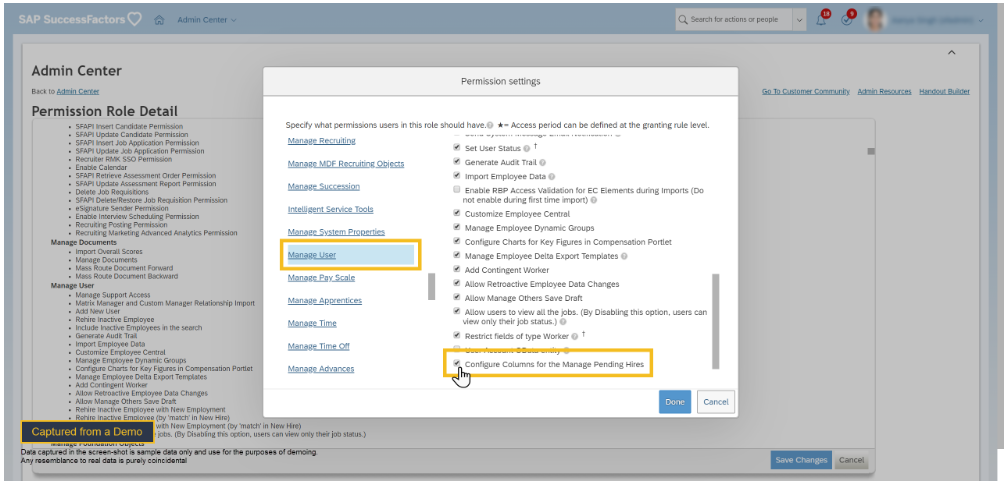Toggle Manage Employee Dynamic Groups checkbox
Screen dimensions: 1008x484
coord(457,228)
